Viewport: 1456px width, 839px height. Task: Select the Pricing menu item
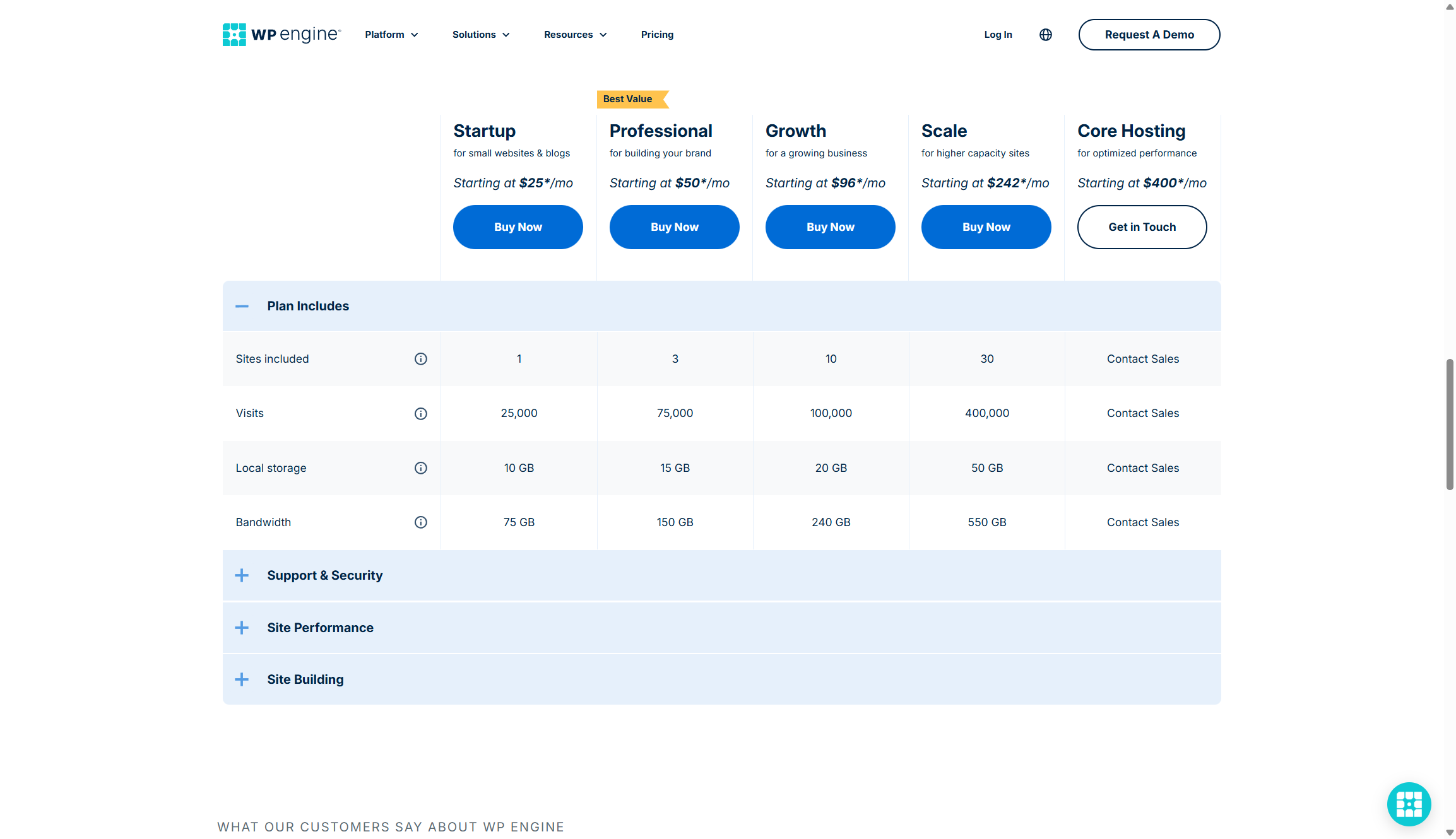[x=657, y=35]
